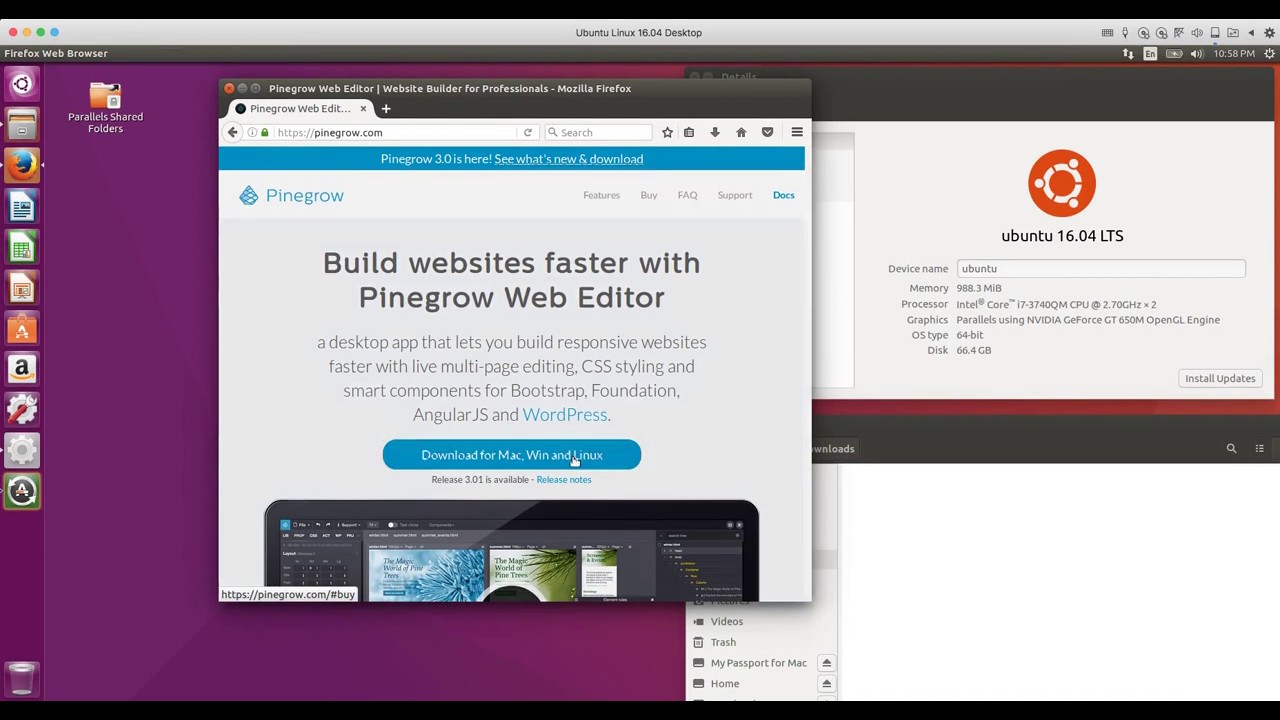Image resolution: width=1280 pixels, height=720 pixels.
Task: Reload the pinegrow.com page
Action: [527, 132]
